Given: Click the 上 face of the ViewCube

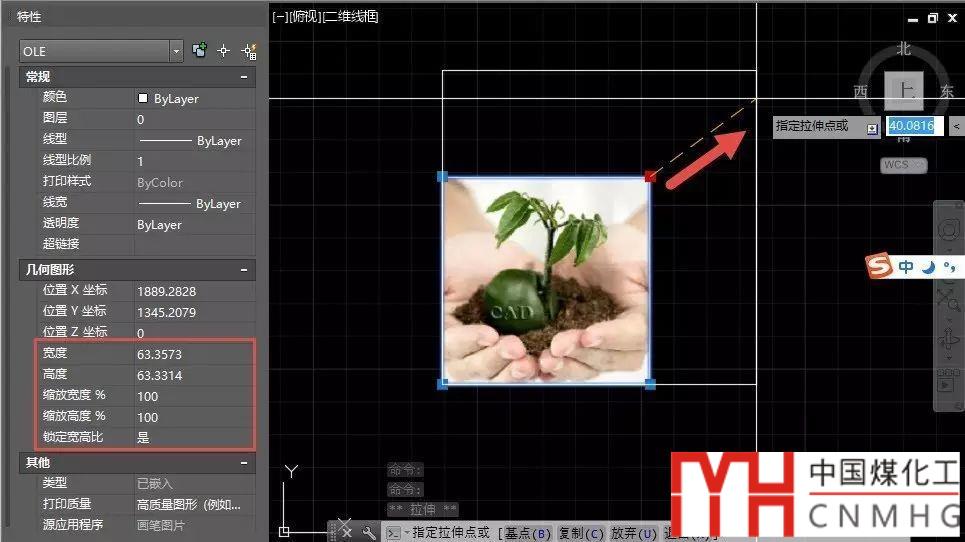Looking at the screenshot, I should click(905, 90).
